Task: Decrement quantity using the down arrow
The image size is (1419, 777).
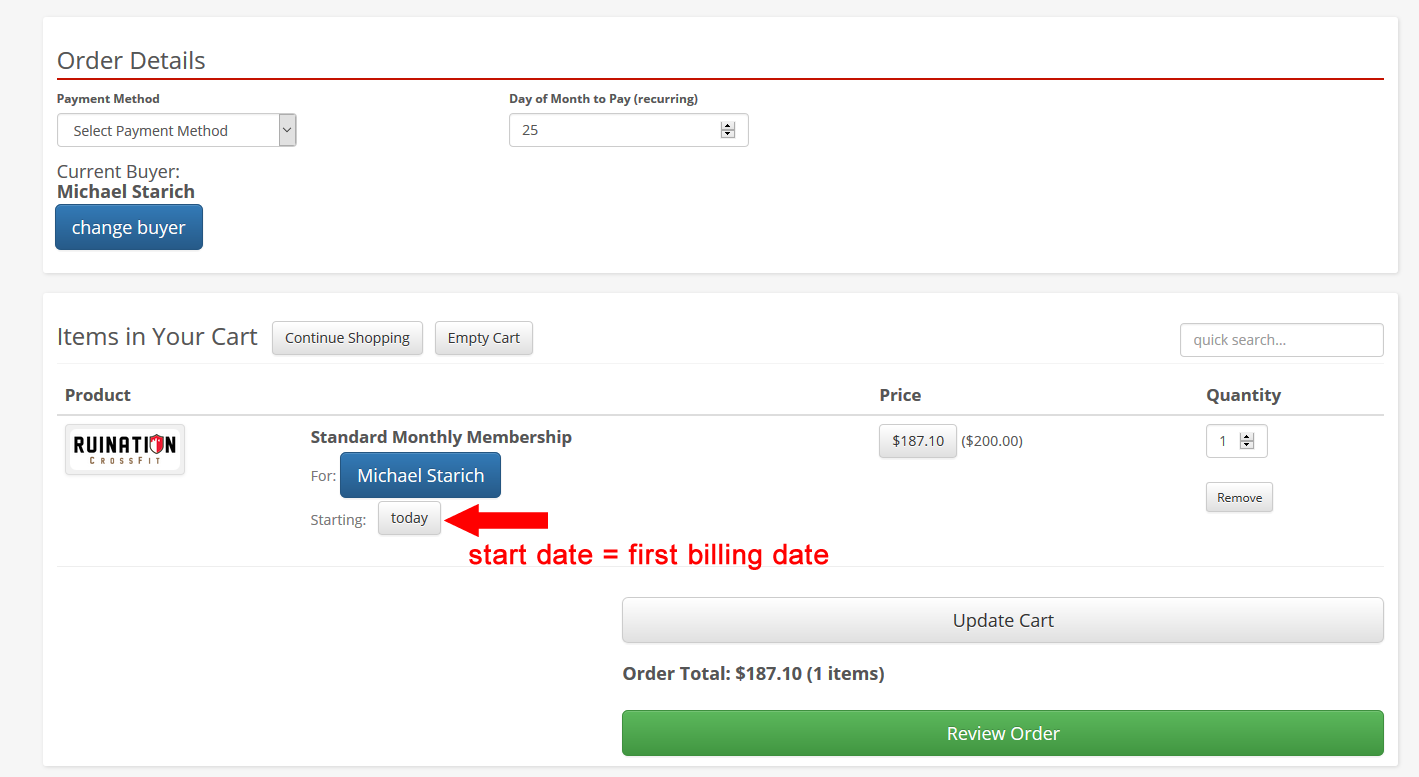Action: 1247,446
